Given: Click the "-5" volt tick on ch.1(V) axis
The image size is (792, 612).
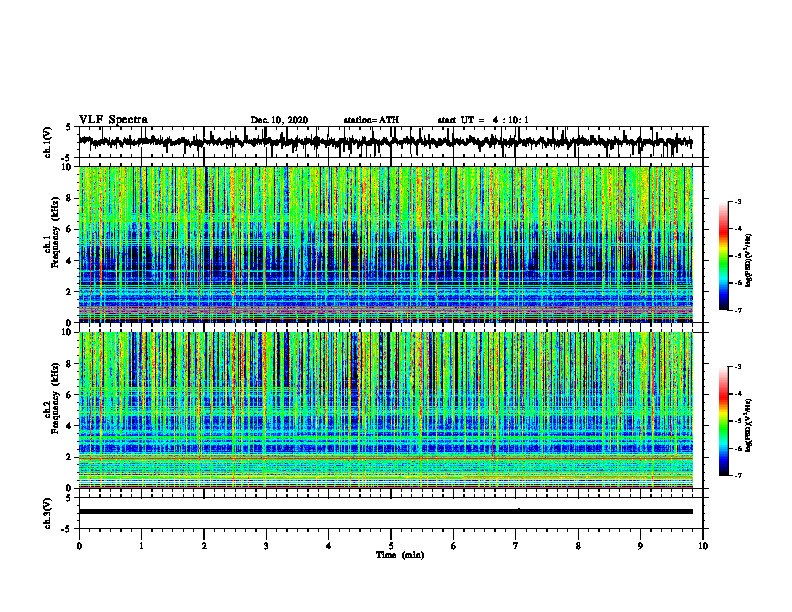Looking at the screenshot, I should click(x=67, y=158).
